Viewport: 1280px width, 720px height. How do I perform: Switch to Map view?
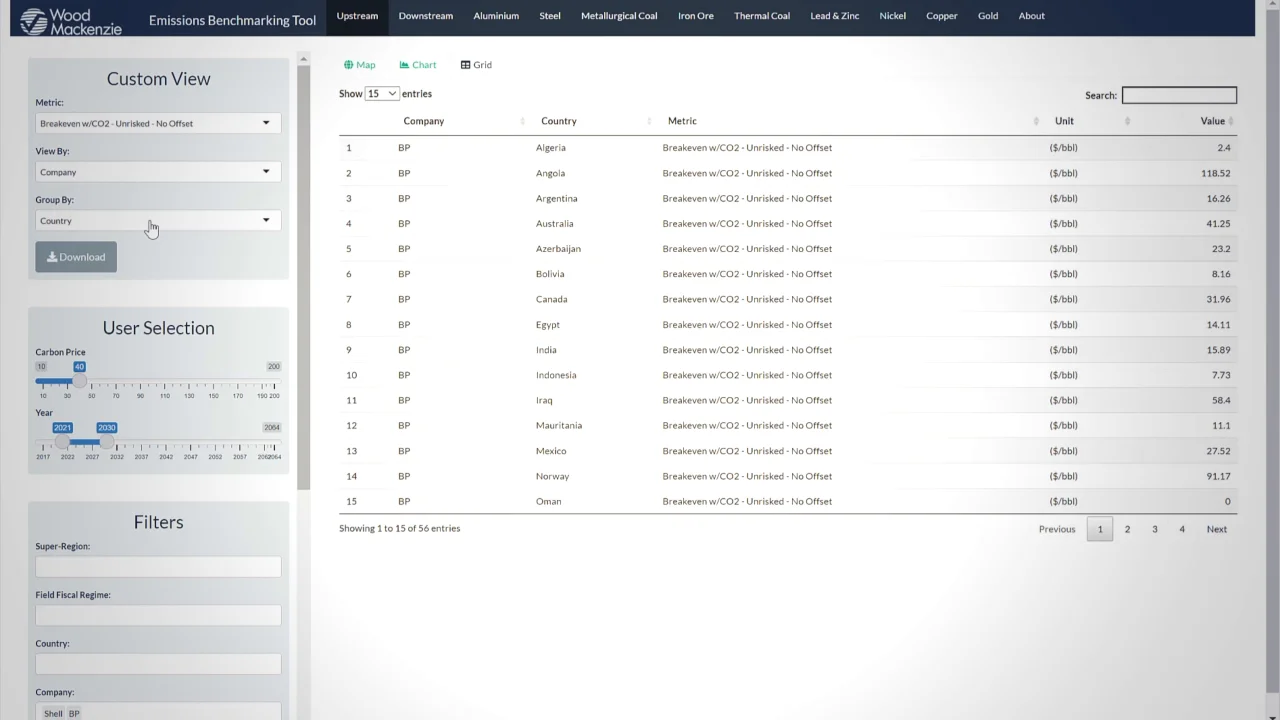pos(359,65)
